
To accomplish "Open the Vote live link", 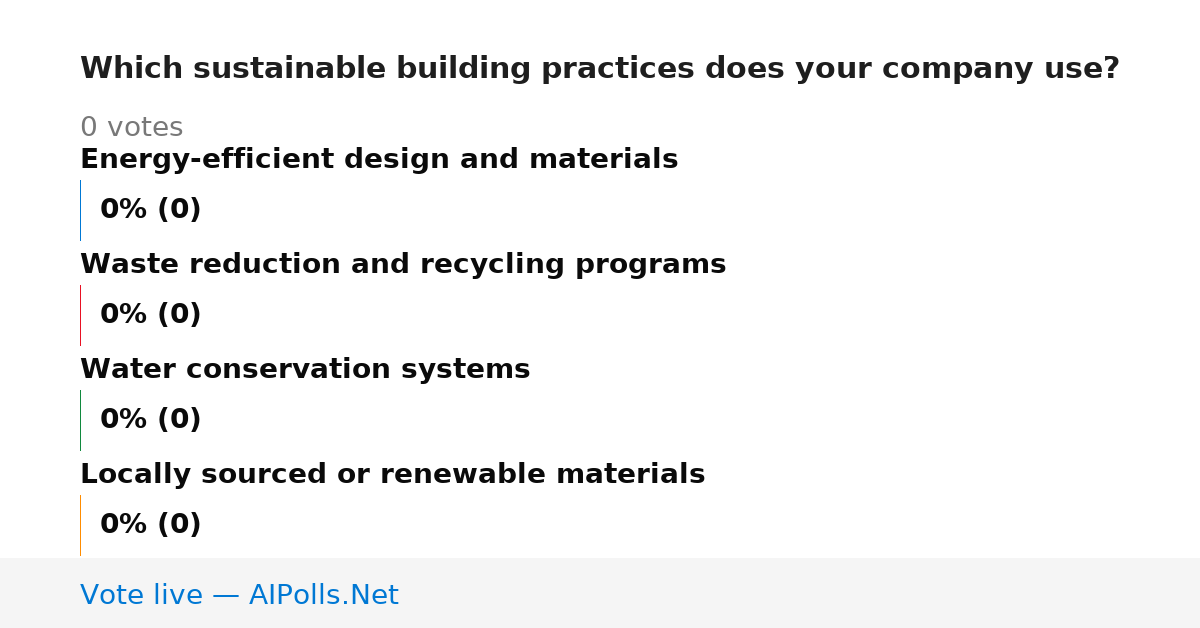I will pyautogui.click(x=239, y=596).
